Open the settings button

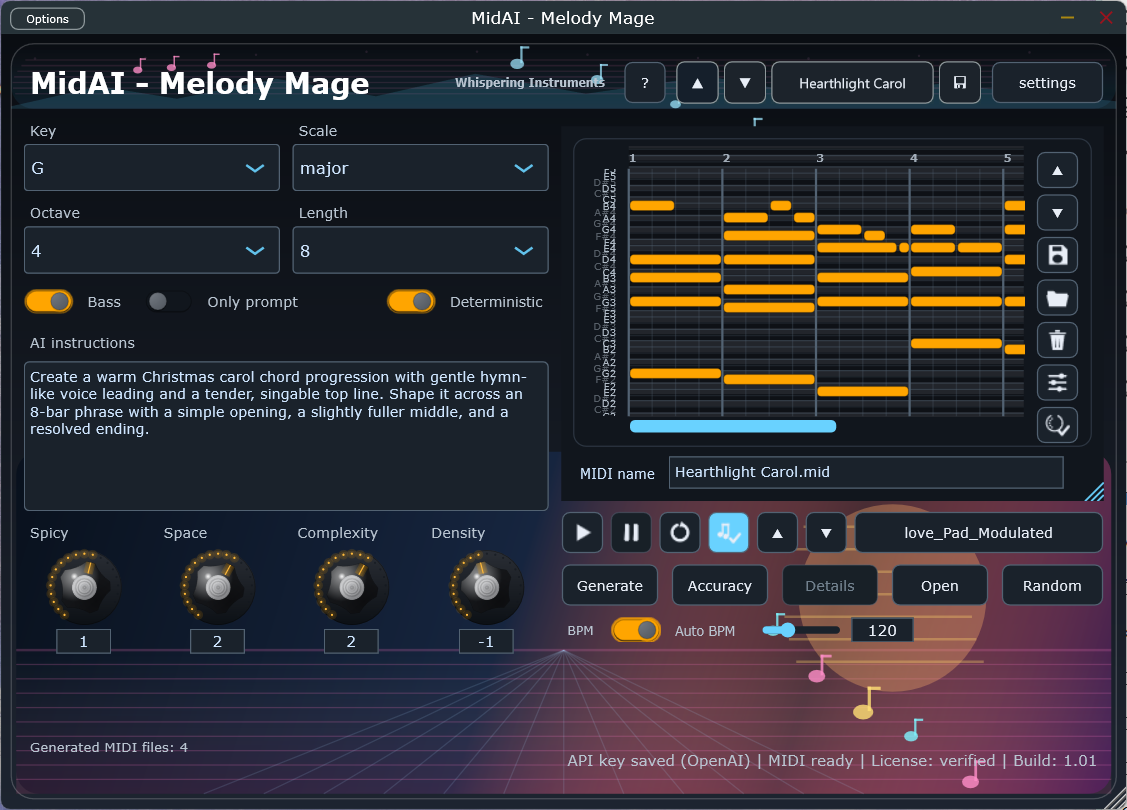(x=1047, y=83)
